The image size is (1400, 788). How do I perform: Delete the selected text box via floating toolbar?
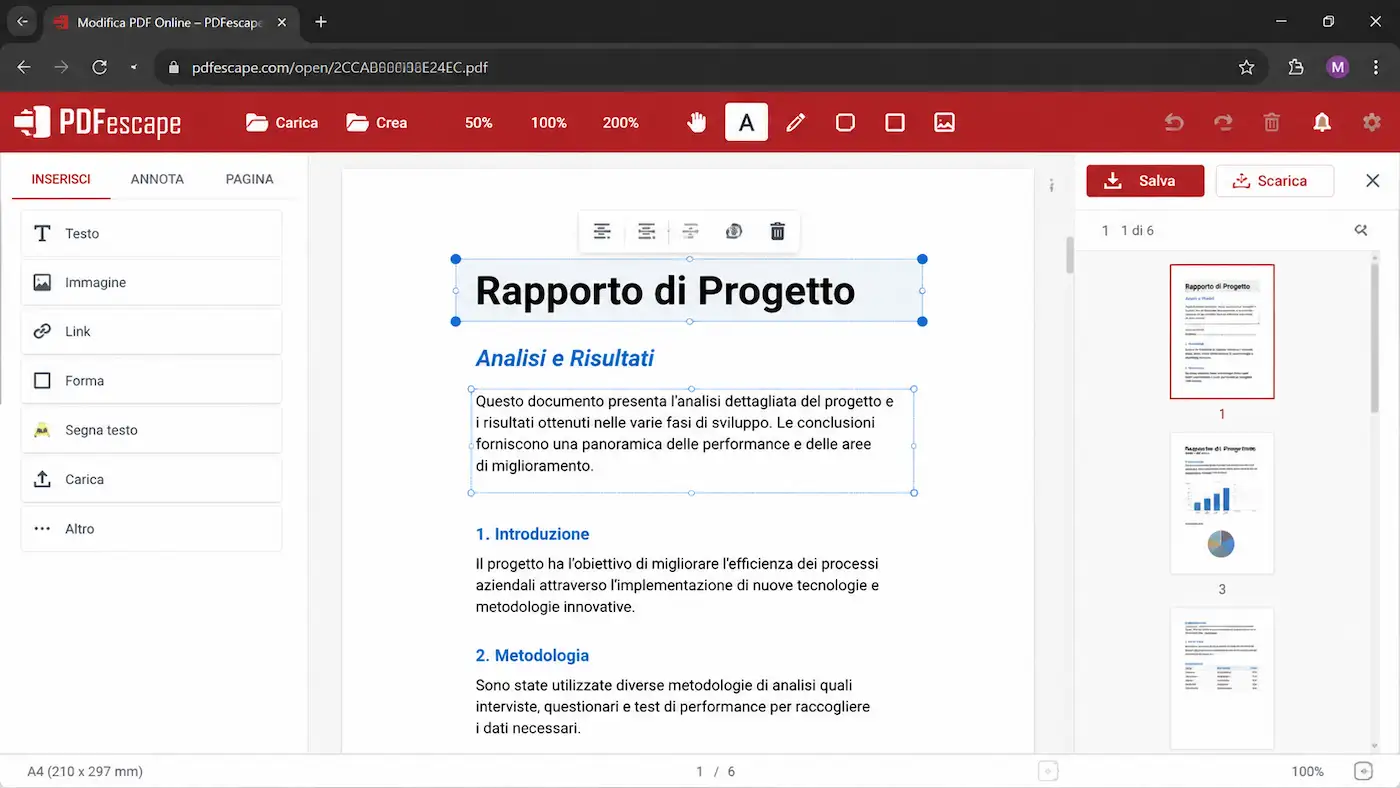[777, 232]
